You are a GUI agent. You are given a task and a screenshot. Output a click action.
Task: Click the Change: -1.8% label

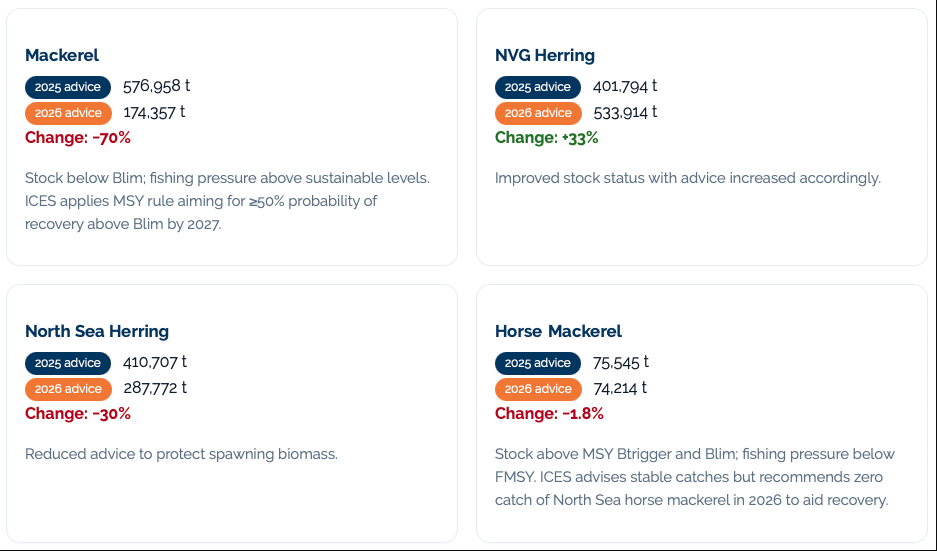coord(549,414)
